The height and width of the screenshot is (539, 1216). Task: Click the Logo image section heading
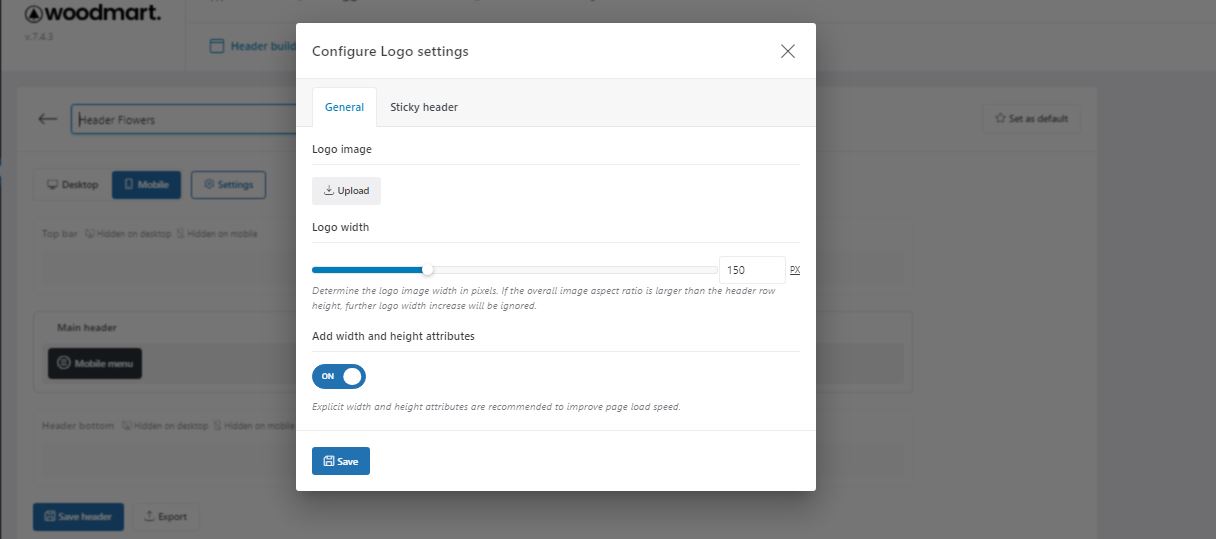tap(342, 149)
